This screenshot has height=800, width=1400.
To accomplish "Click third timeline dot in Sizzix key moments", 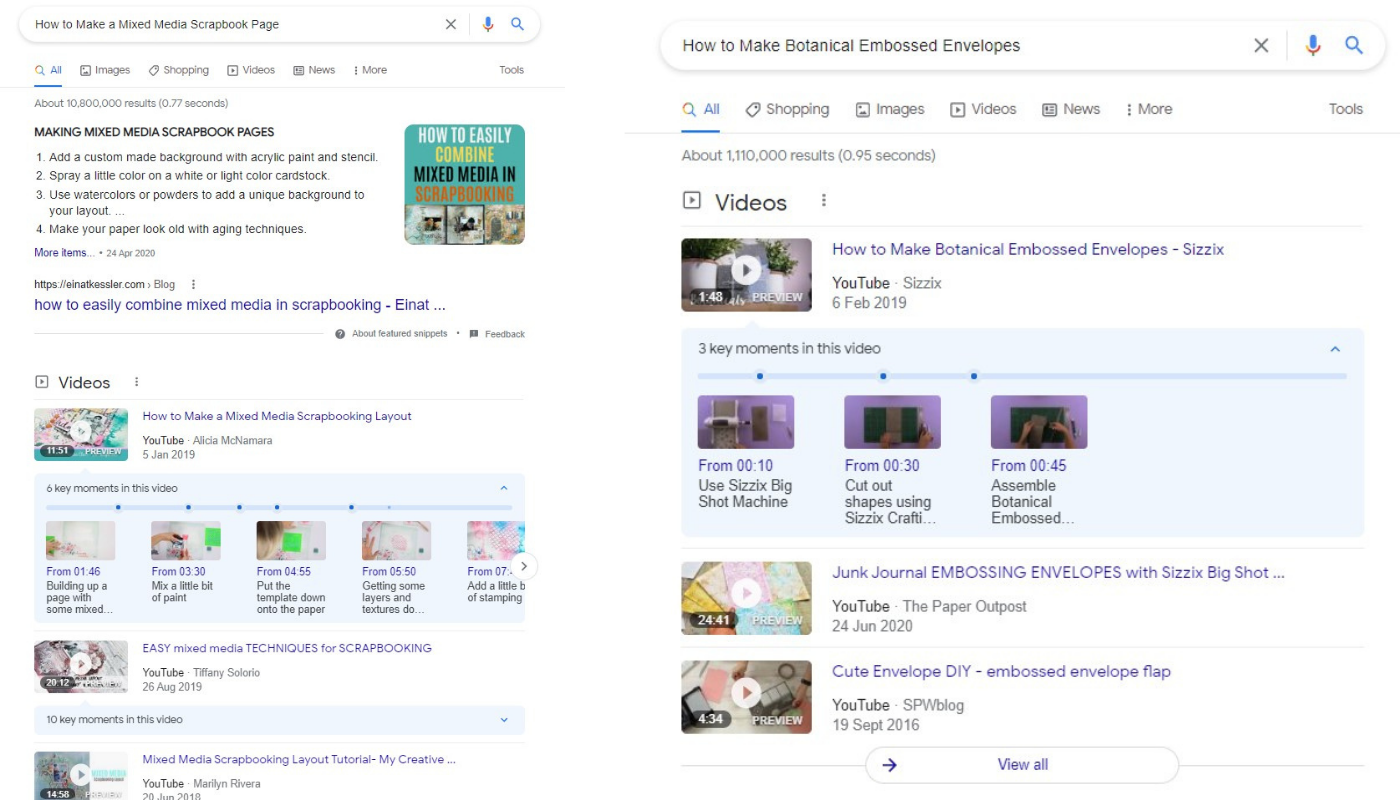I will click(974, 377).
